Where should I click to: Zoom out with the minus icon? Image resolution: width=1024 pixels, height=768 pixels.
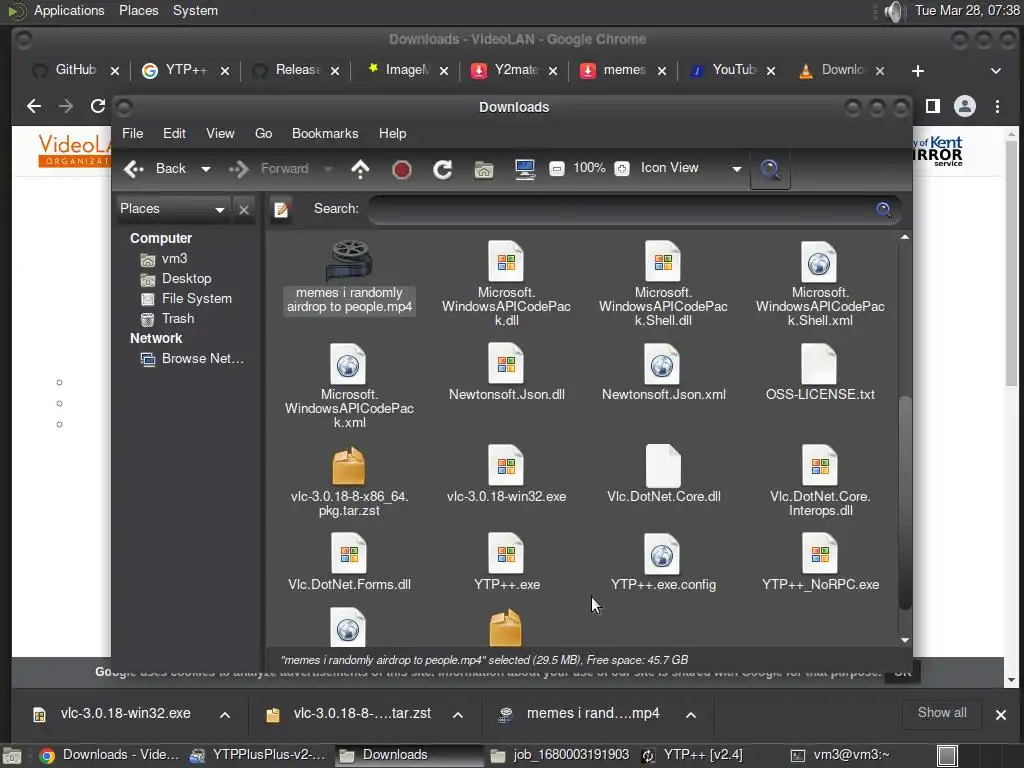[x=556, y=169]
